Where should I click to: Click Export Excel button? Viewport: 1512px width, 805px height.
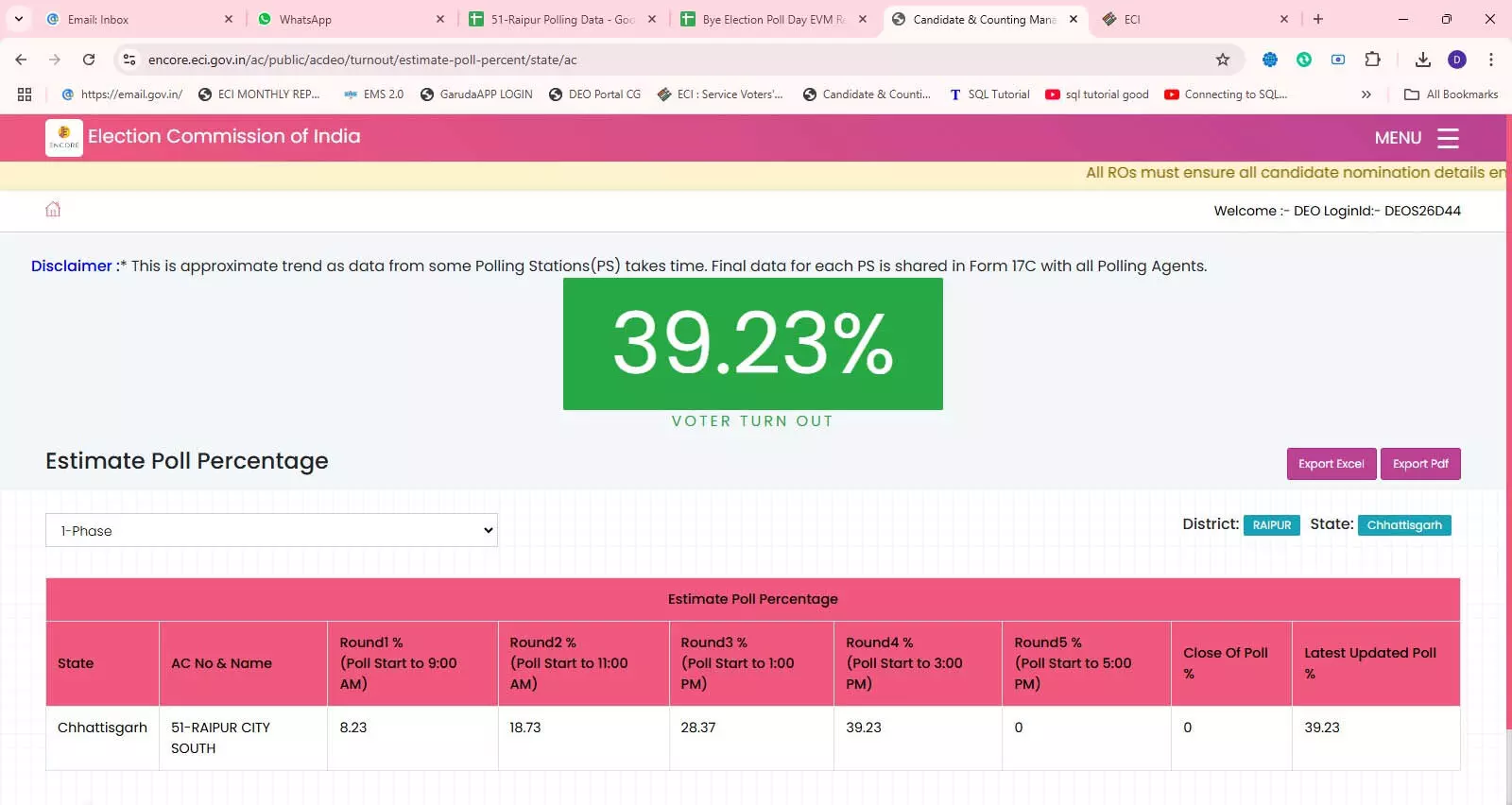point(1332,464)
